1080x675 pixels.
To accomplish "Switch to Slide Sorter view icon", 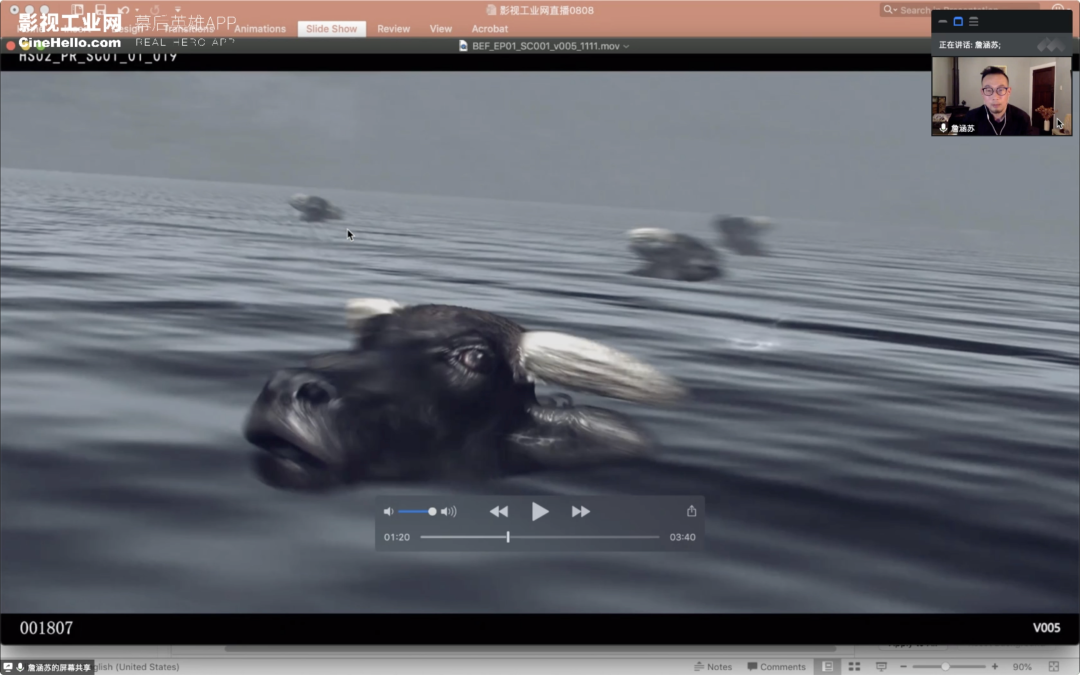I will coord(854,667).
